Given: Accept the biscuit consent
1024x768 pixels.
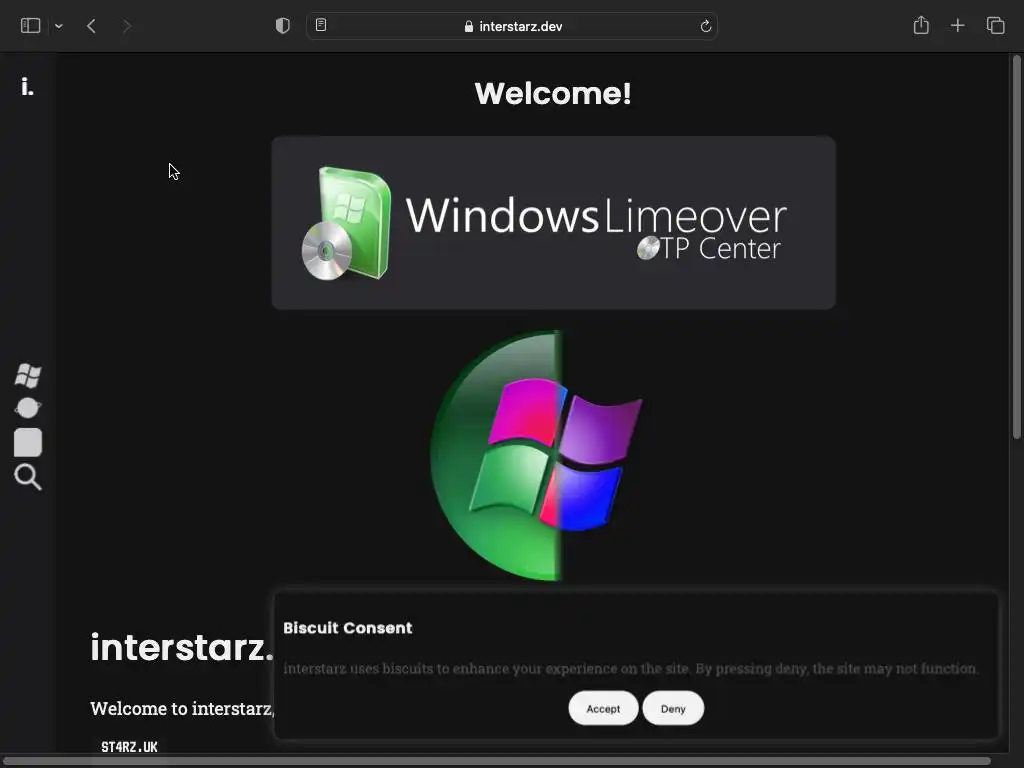Looking at the screenshot, I should 603,709.
